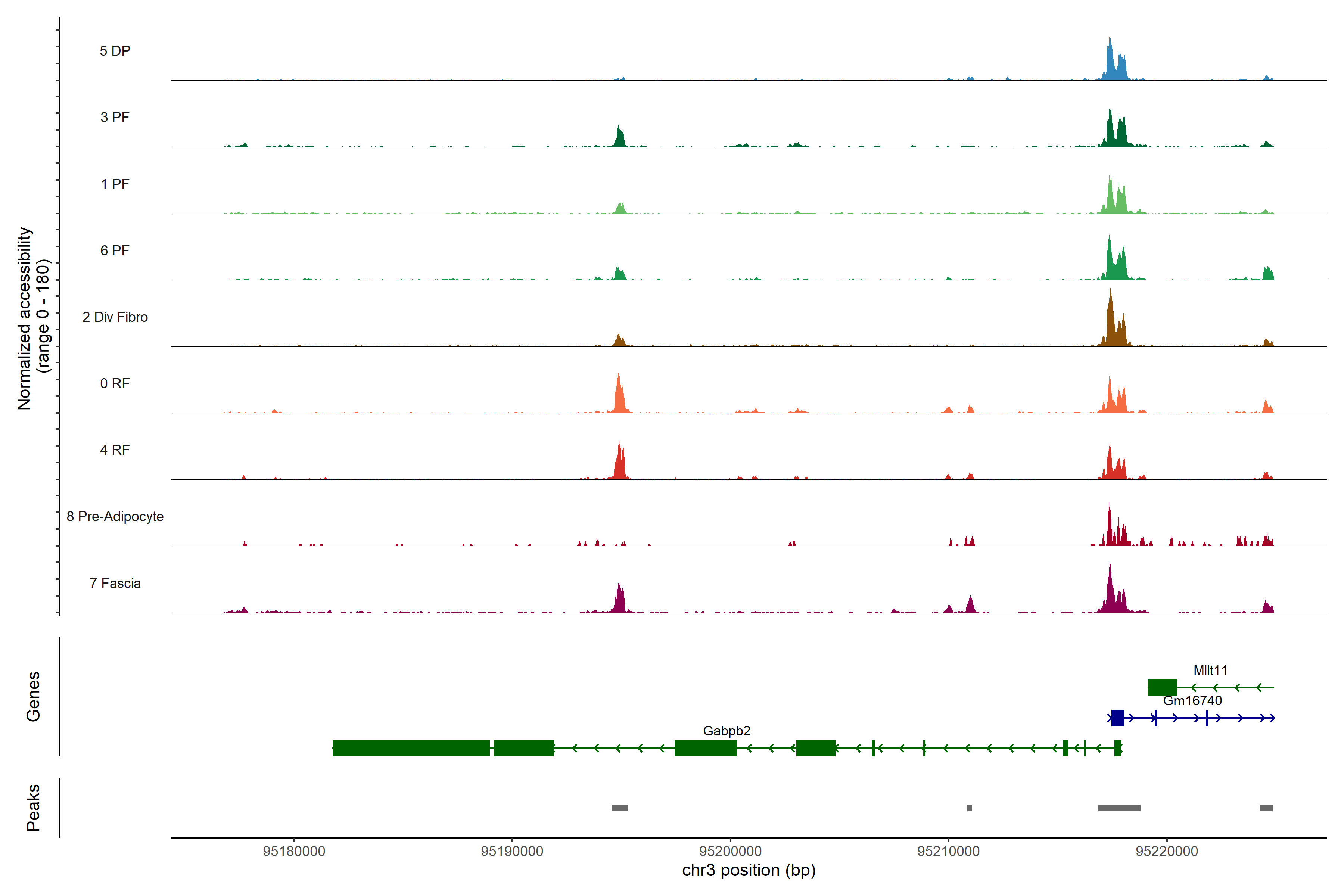Click the 95200000 axis tick label
The height and width of the screenshot is (896, 1344).
730,852
